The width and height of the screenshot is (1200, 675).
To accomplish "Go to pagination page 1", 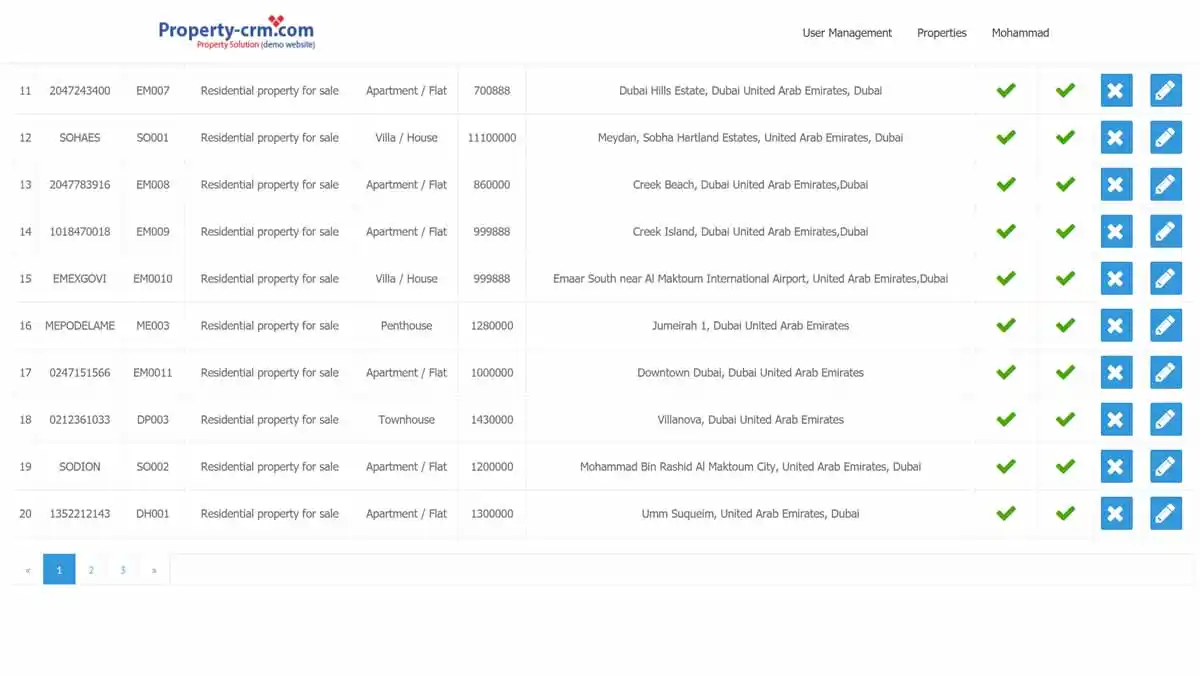I will click(x=59, y=570).
